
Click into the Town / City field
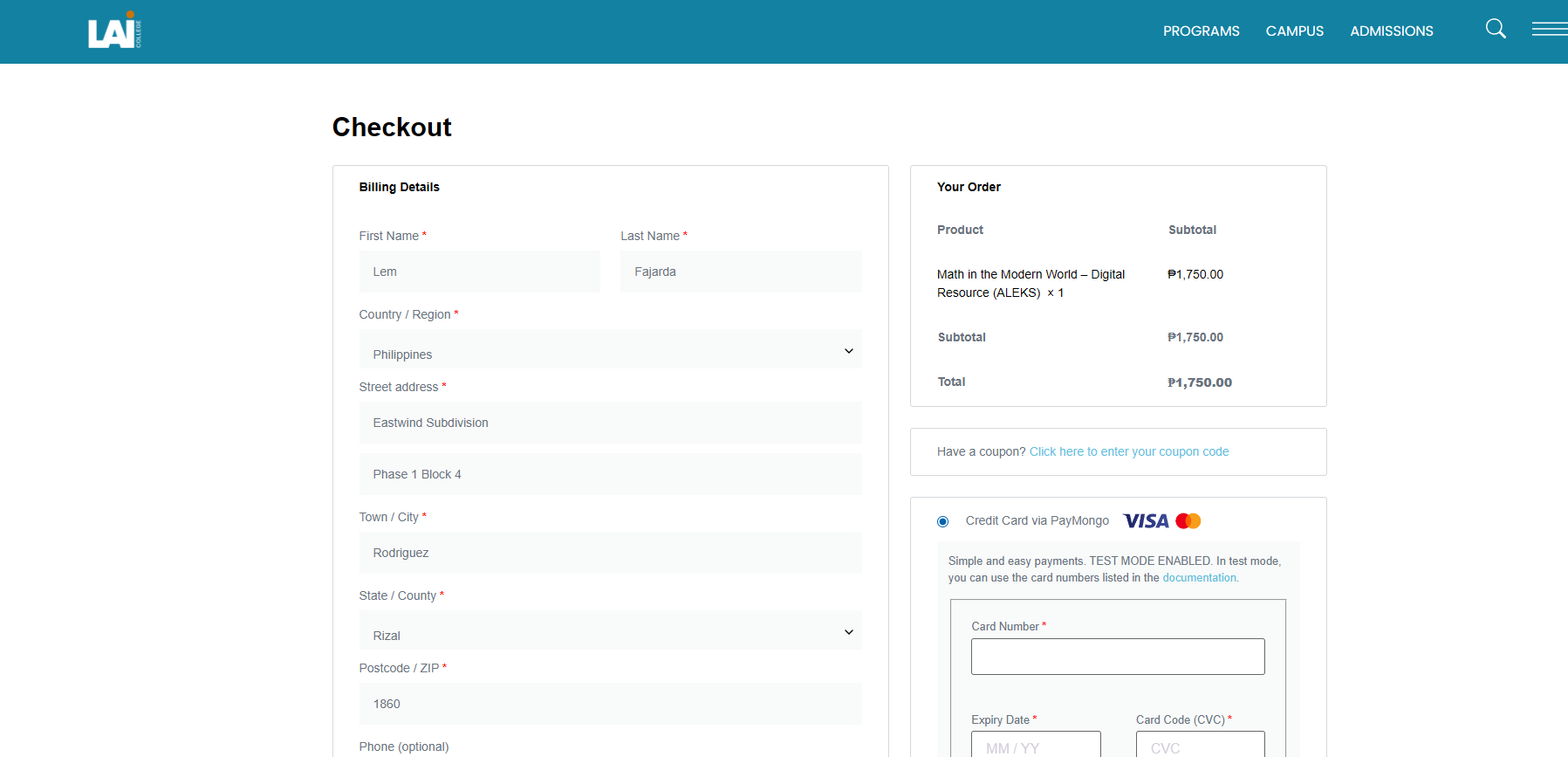coord(610,553)
